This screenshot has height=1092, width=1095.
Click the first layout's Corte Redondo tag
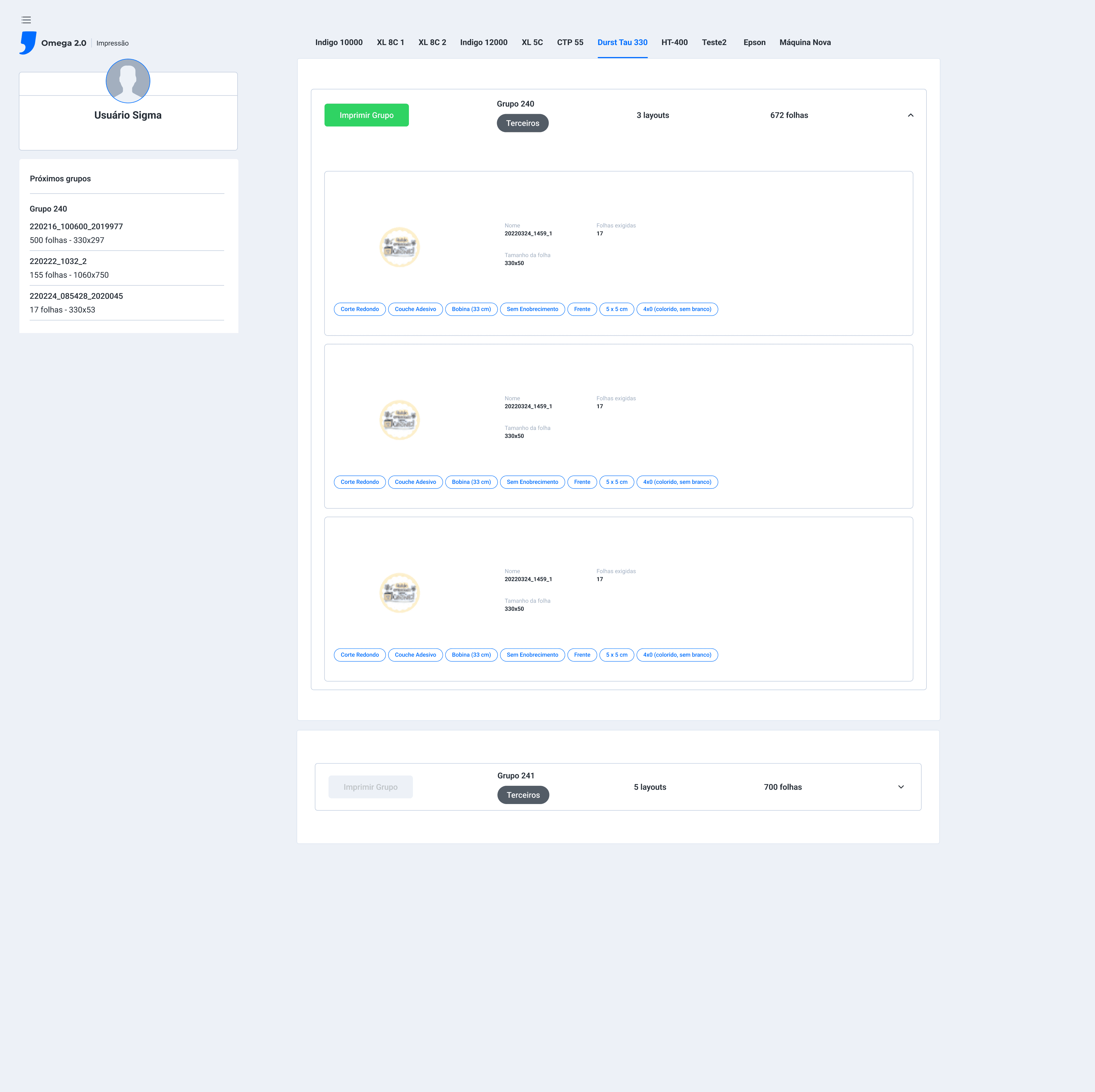[359, 309]
